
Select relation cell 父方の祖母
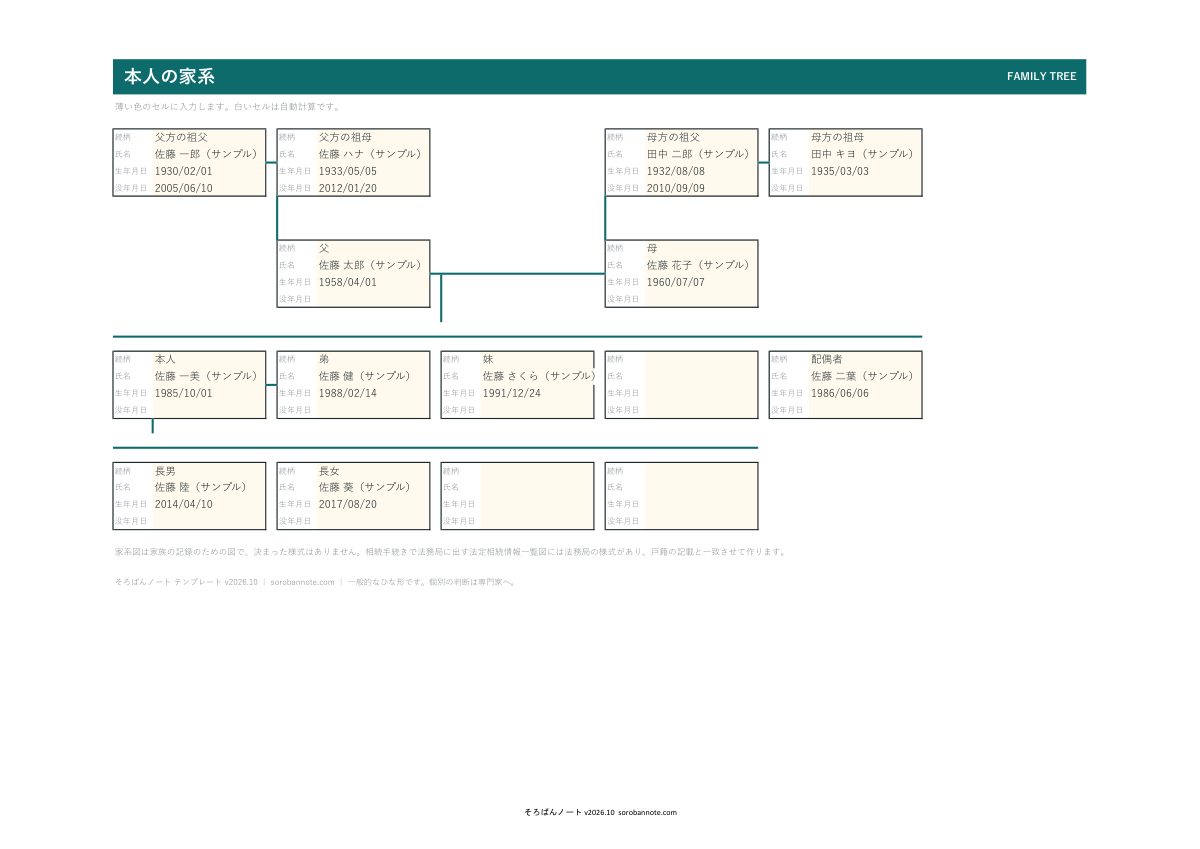[x=373, y=137]
